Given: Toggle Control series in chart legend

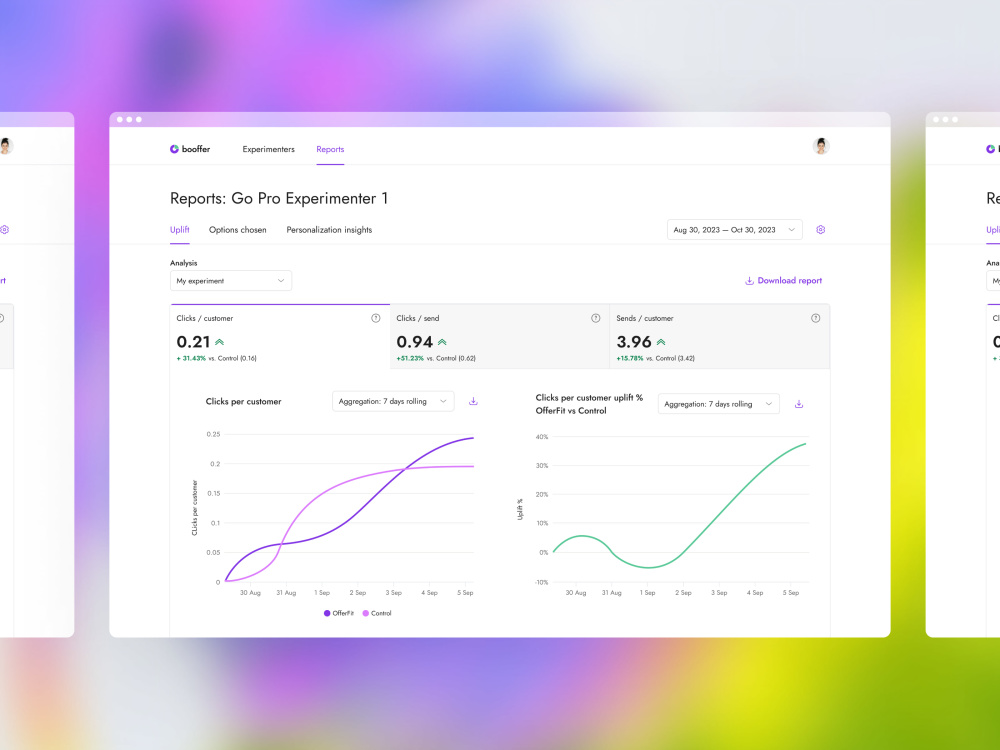Looking at the screenshot, I should click(x=377, y=613).
